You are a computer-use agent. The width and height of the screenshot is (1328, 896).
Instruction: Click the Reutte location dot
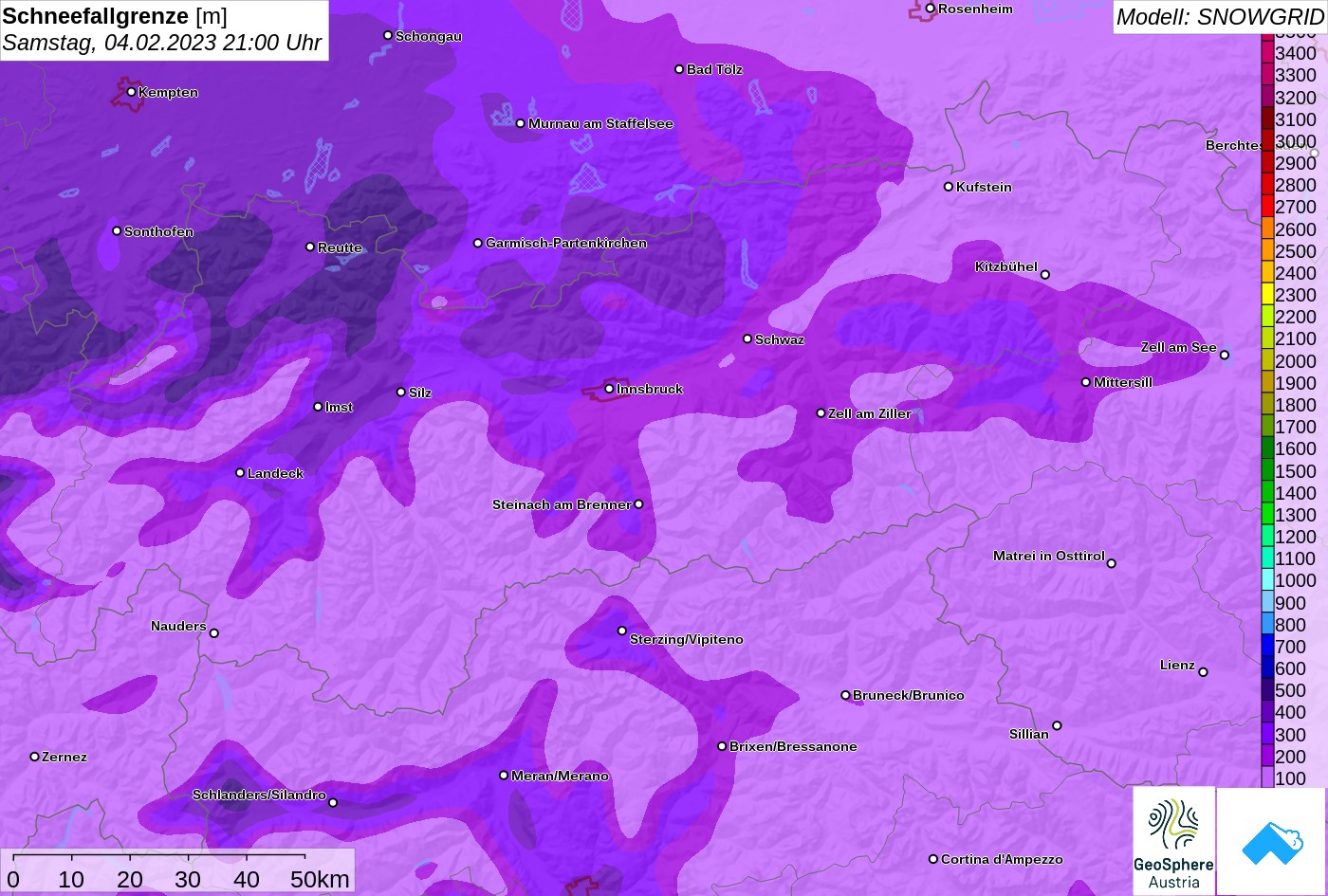[310, 247]
